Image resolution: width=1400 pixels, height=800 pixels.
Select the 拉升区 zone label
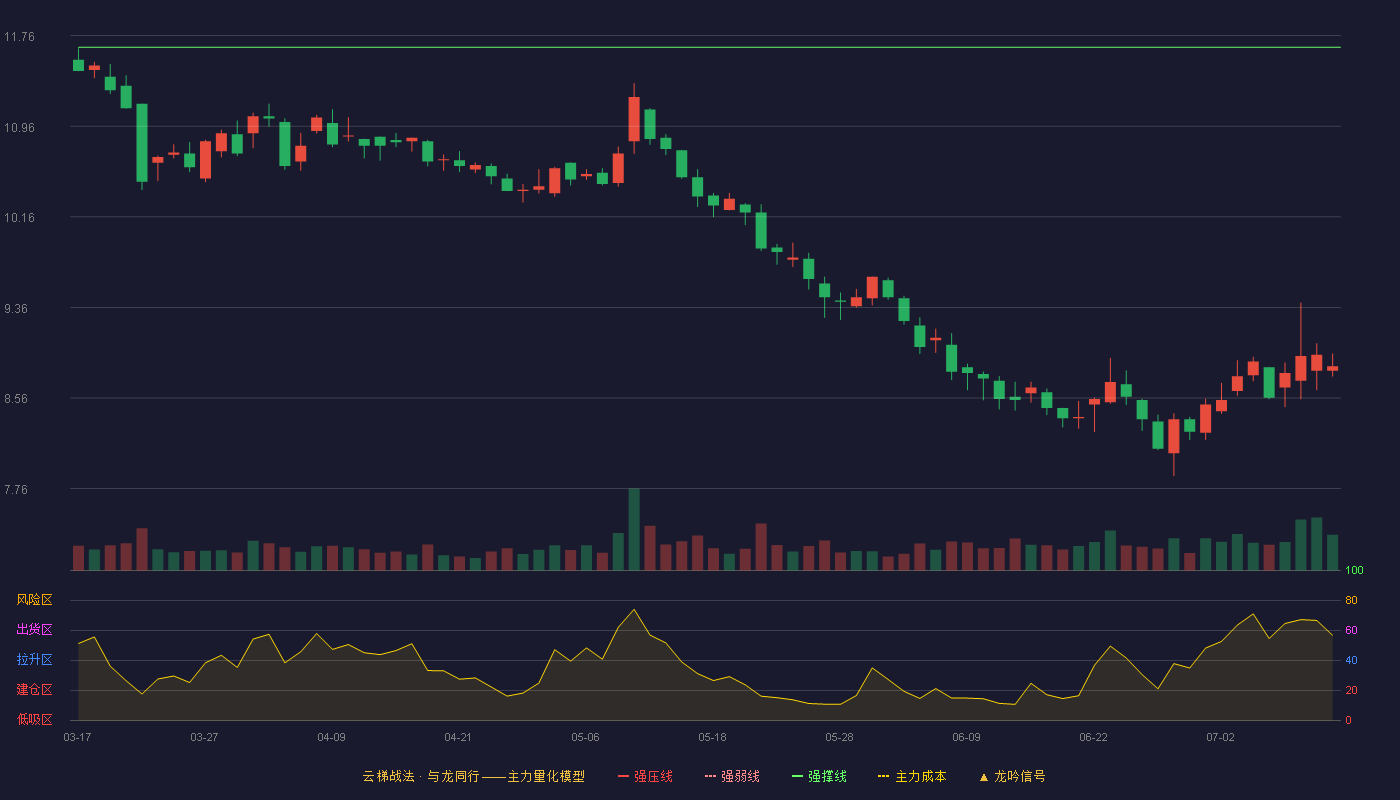pyautogui.click(x=34, y=660)
